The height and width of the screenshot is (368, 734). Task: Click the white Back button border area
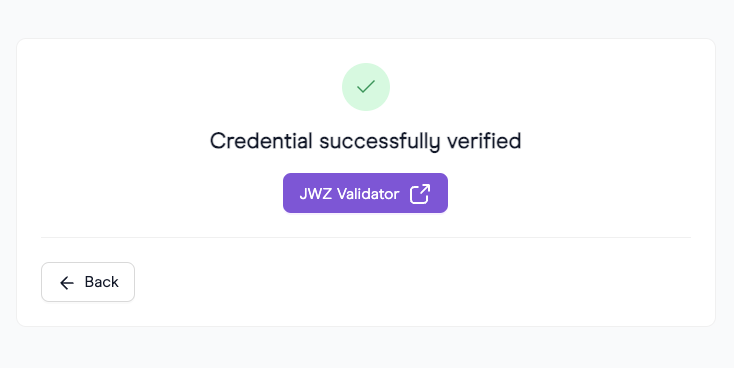pos(88,282)
